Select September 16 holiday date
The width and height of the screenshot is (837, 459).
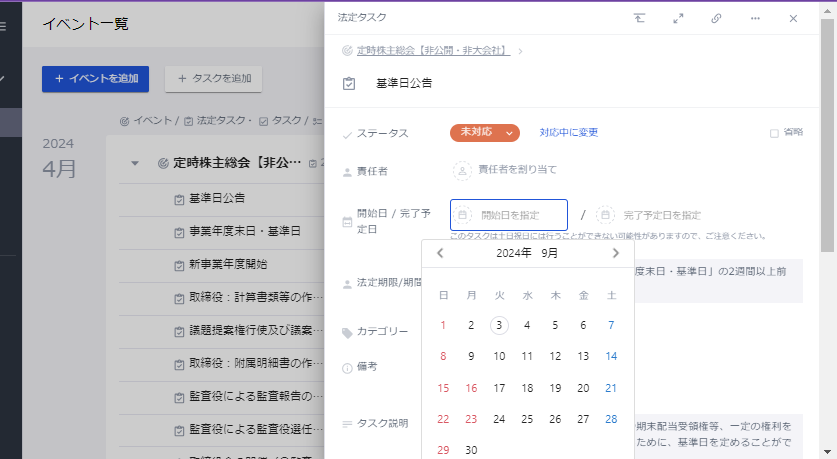[x=471, y=388]
